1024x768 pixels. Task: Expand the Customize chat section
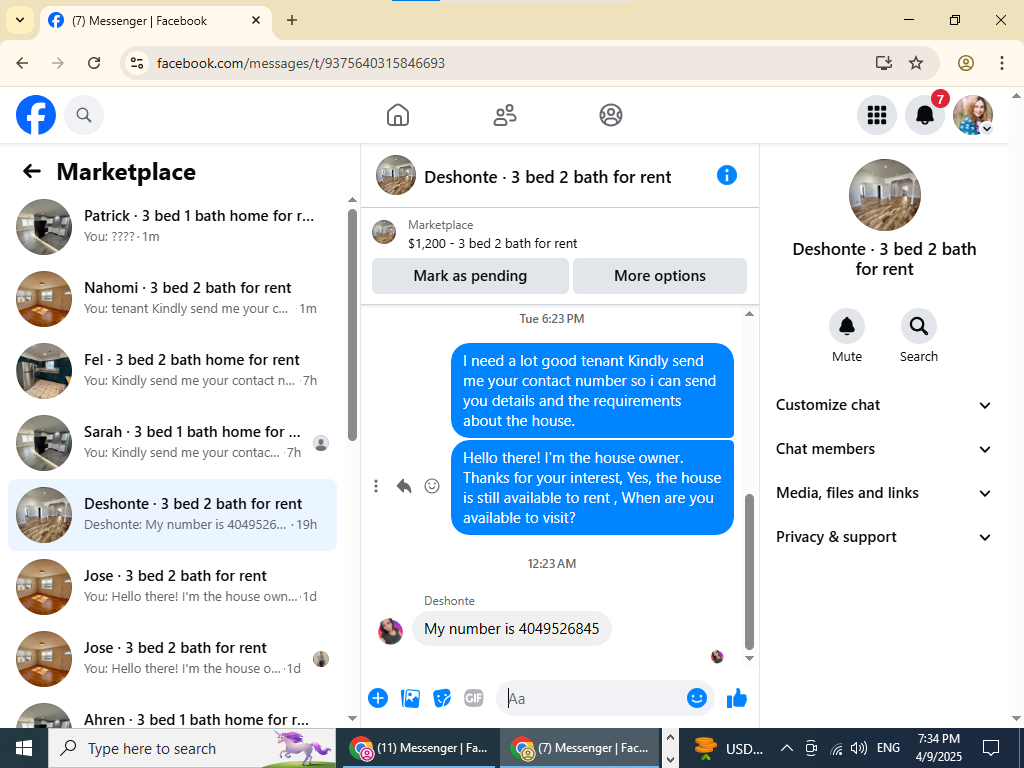coord(884,405)
